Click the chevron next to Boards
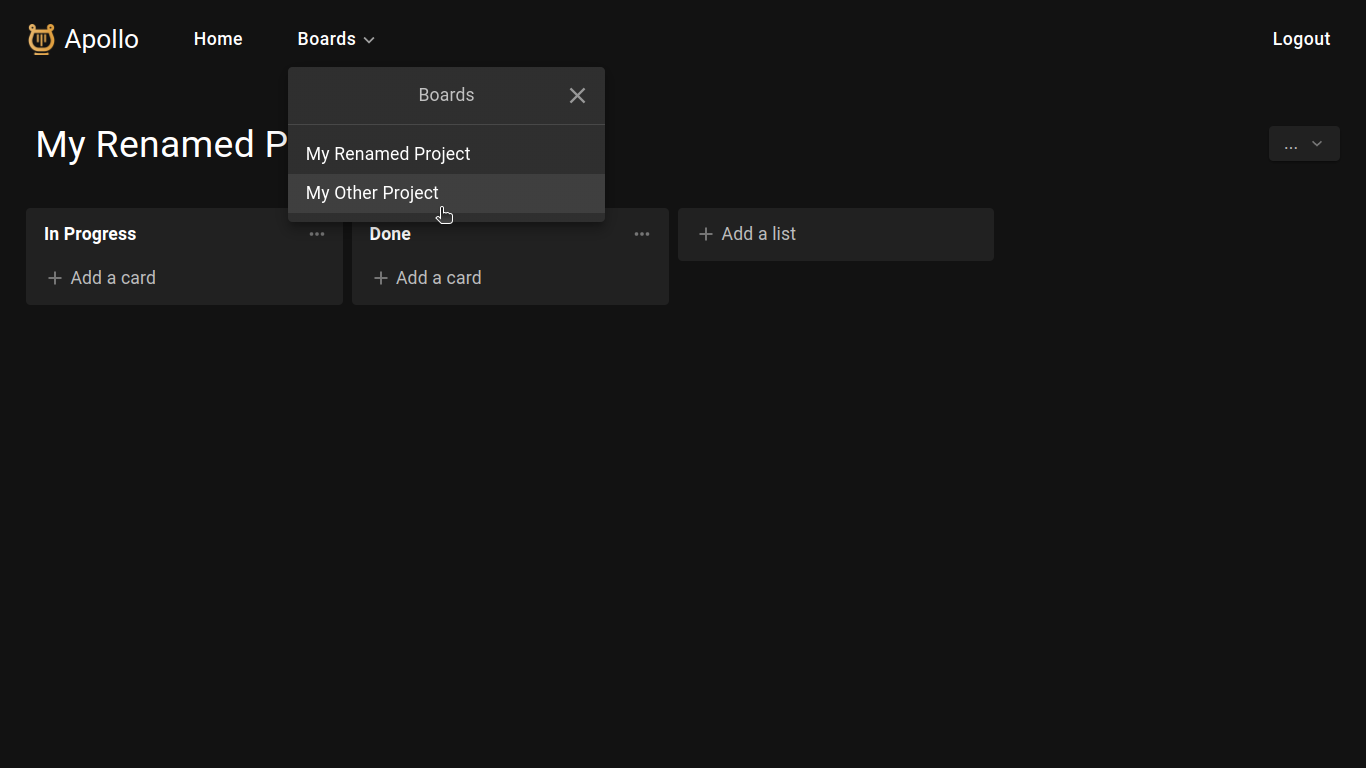The height and width of the screenshot is (768, 1366). [x=369, y=40]
